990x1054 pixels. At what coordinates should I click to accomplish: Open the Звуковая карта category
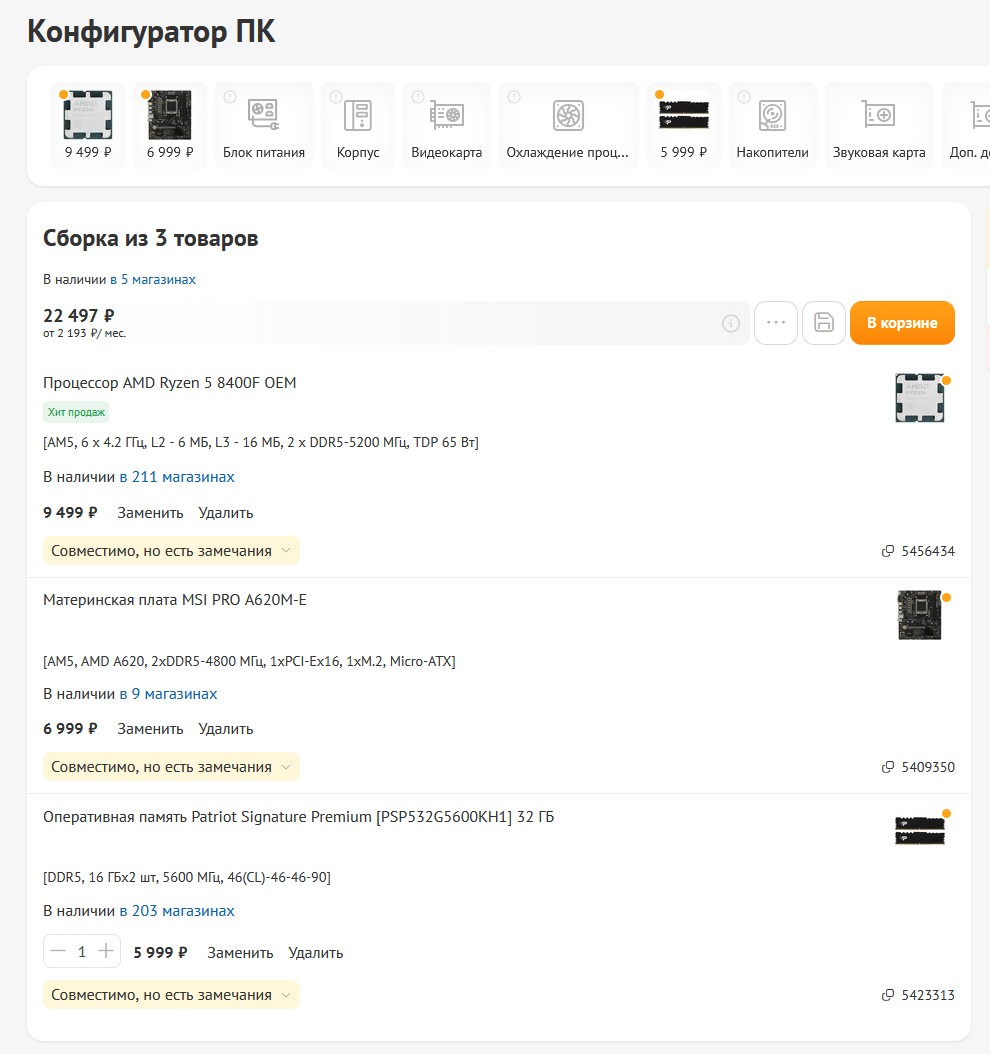tap(878, 126)
